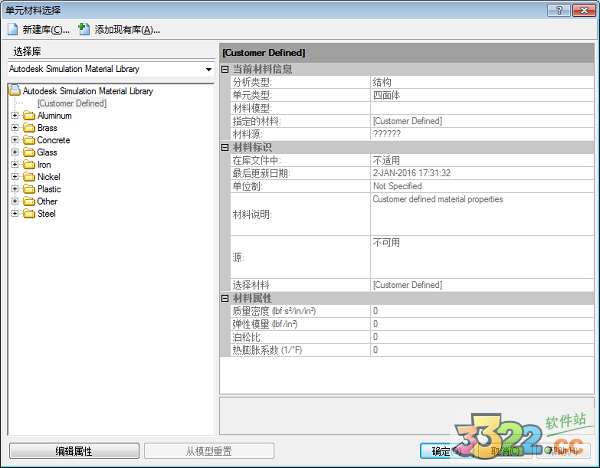Click the 从模型重置 button
Screen dimensions: 600x468
[209, 451]
